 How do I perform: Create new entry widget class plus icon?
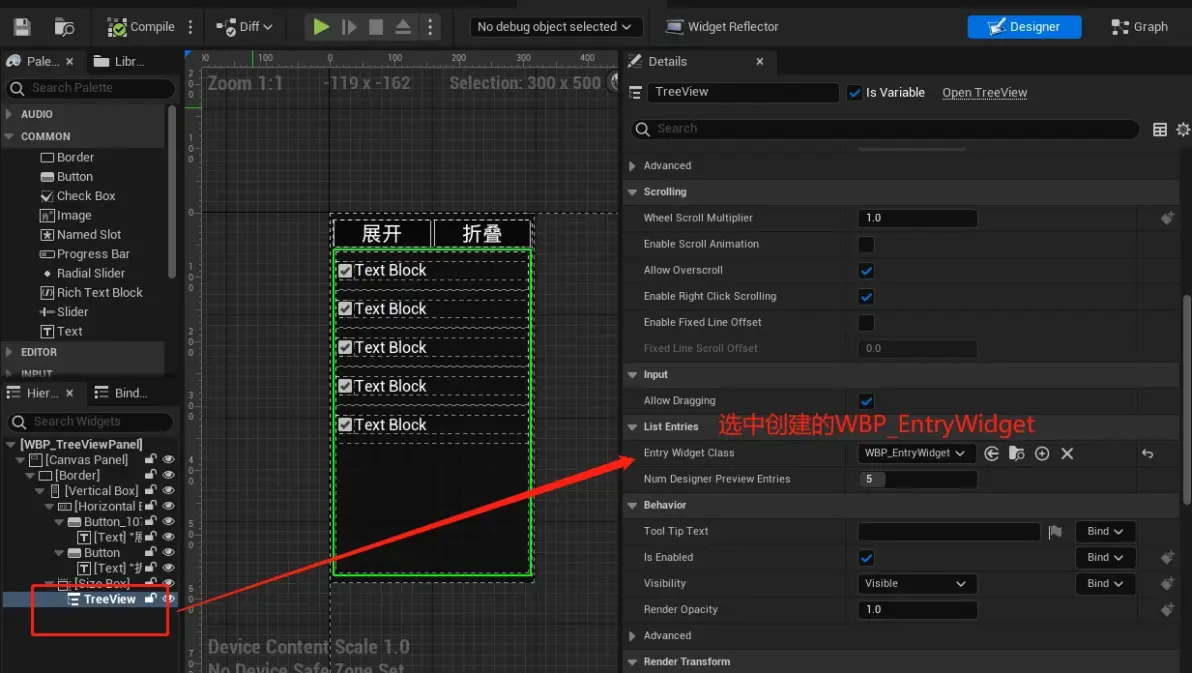(x=1042, y=454)
